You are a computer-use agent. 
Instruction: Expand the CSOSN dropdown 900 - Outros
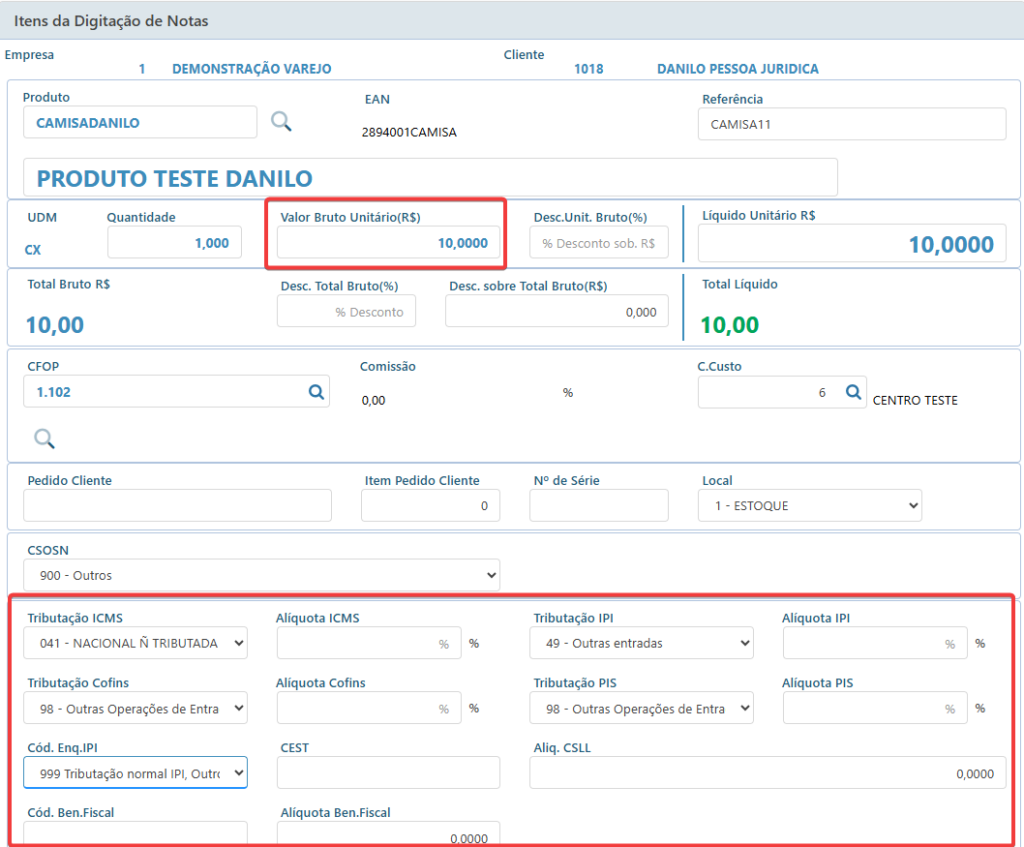(x=261, y=575)
